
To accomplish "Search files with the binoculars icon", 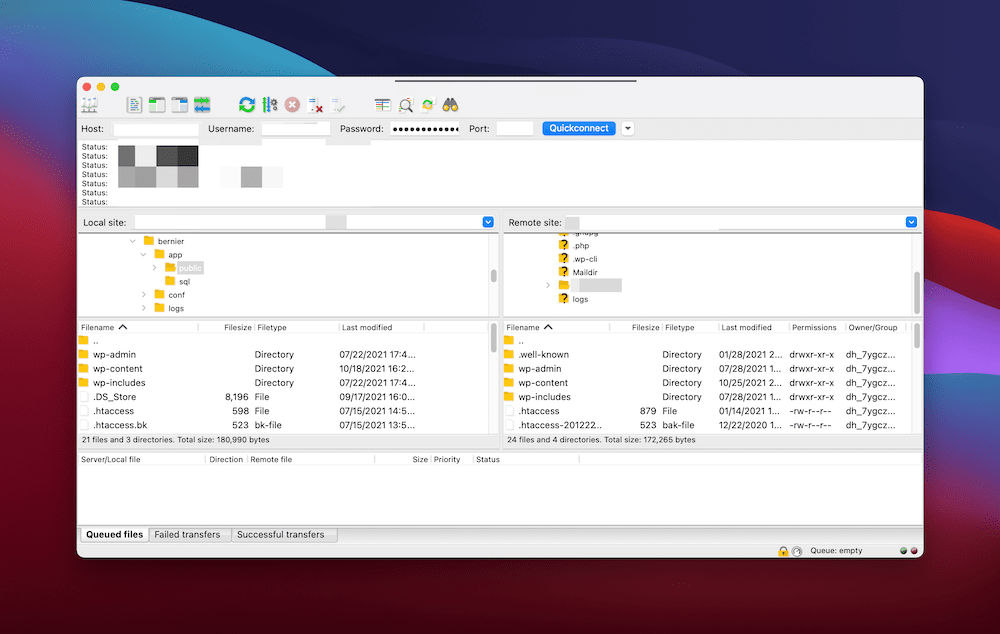I will [450, 105].
